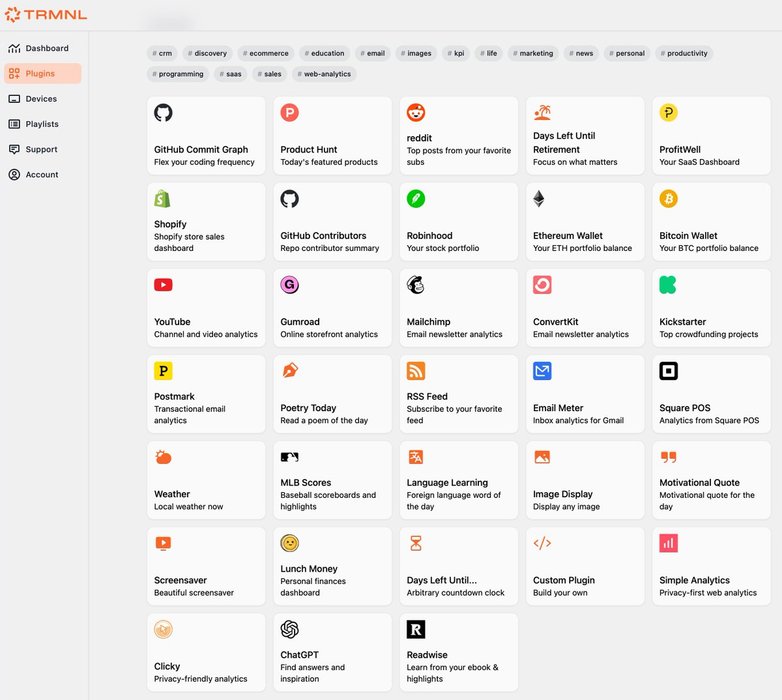Click the ChatGPT knot logo icon
Viewport: 782px width, 700px height.
click(x=289, y=629)
